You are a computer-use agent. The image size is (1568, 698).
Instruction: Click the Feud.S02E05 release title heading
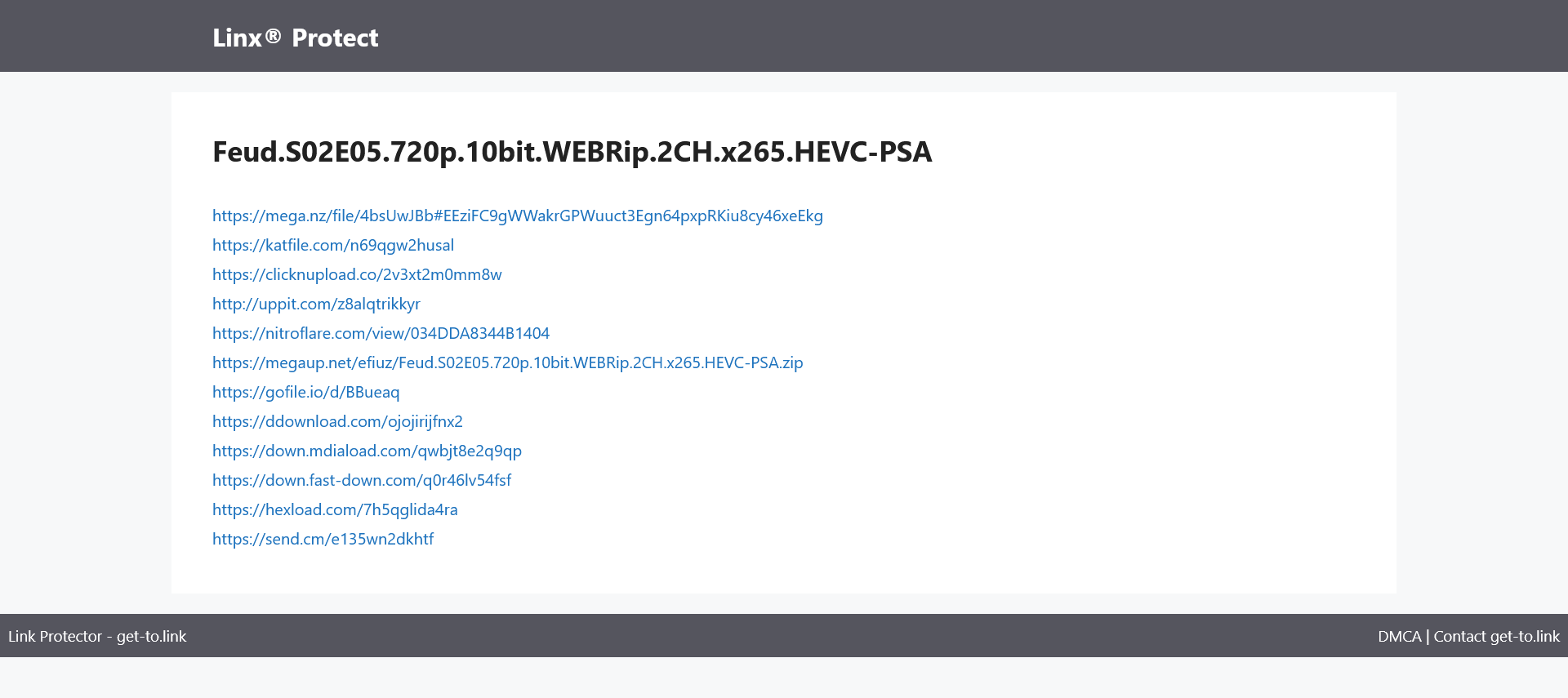[x=572, y=152]
